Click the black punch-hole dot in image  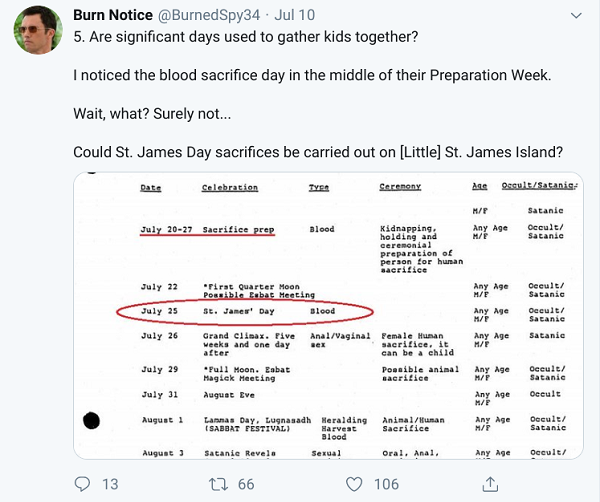93,420
